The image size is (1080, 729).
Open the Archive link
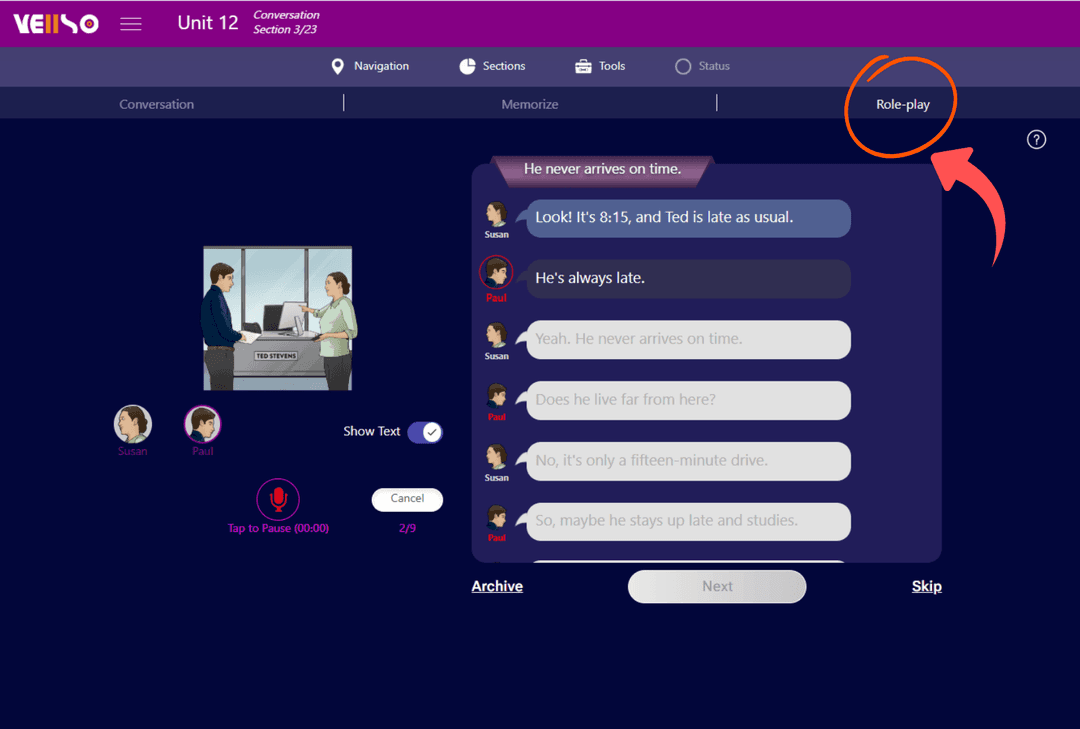[497, 587]
